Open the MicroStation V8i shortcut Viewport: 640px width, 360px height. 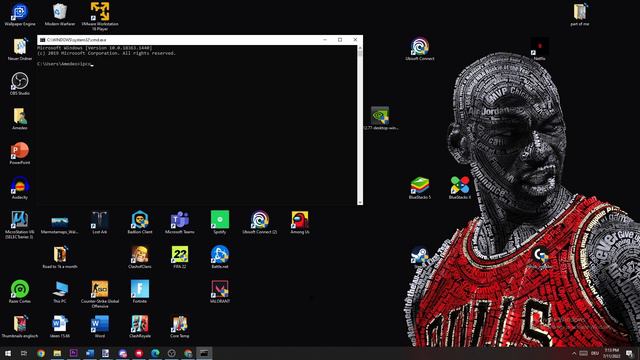[x=20, y=224]
